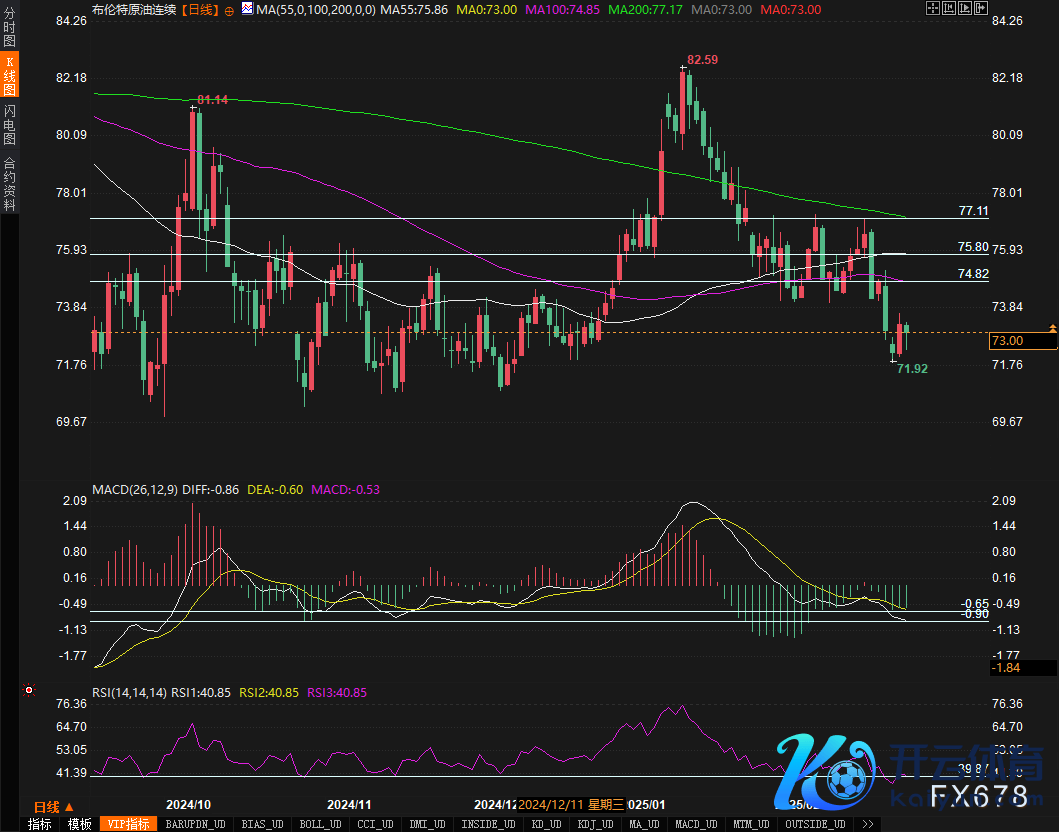Click the 71.92 low price marker
The image size is (1059, 832).
911,369
